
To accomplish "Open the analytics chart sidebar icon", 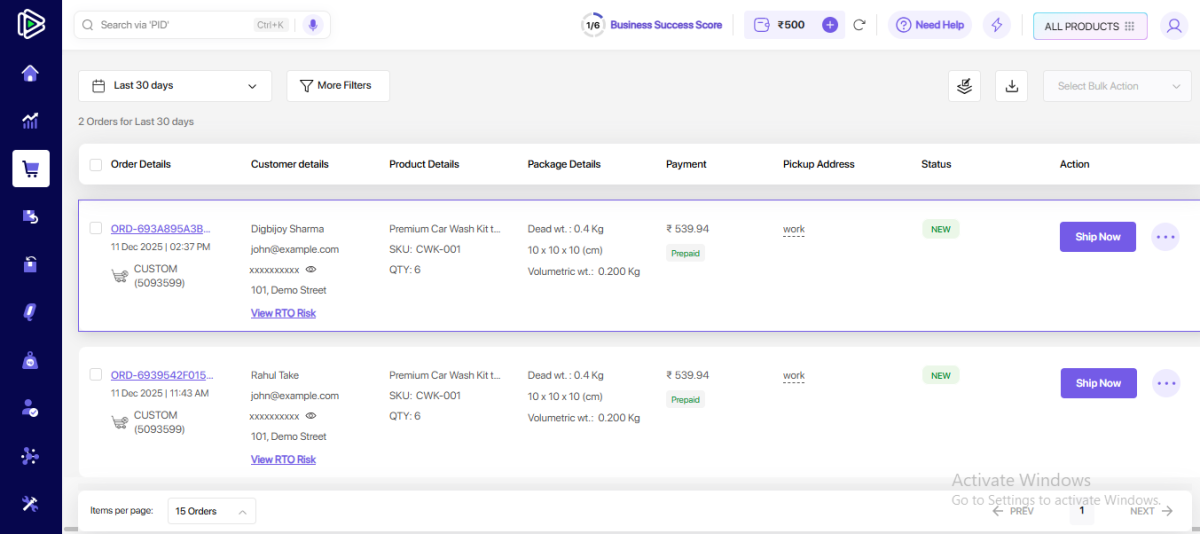I will tap(30, 121).
